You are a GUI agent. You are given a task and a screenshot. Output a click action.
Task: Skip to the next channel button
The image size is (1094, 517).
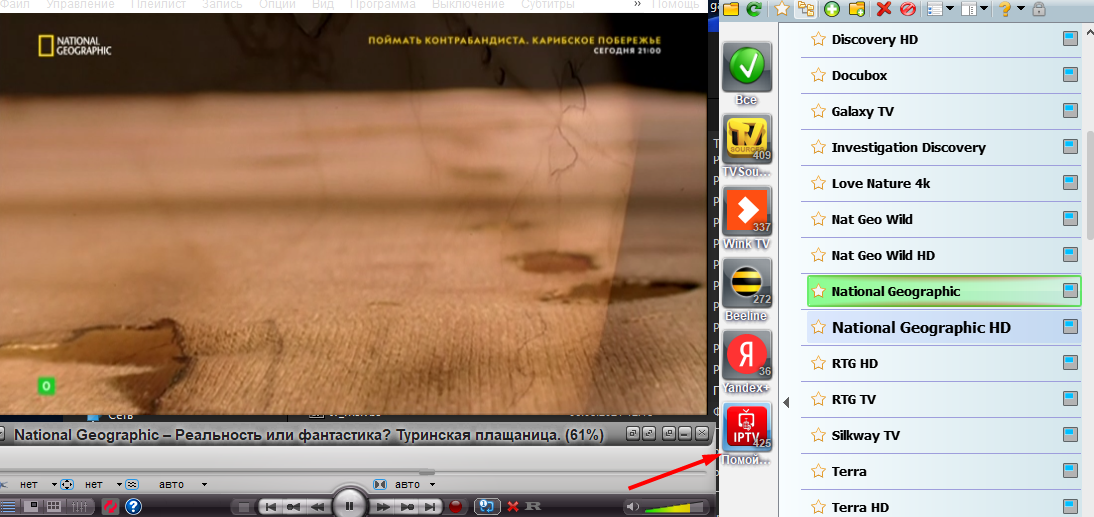[x=431, y=506]
